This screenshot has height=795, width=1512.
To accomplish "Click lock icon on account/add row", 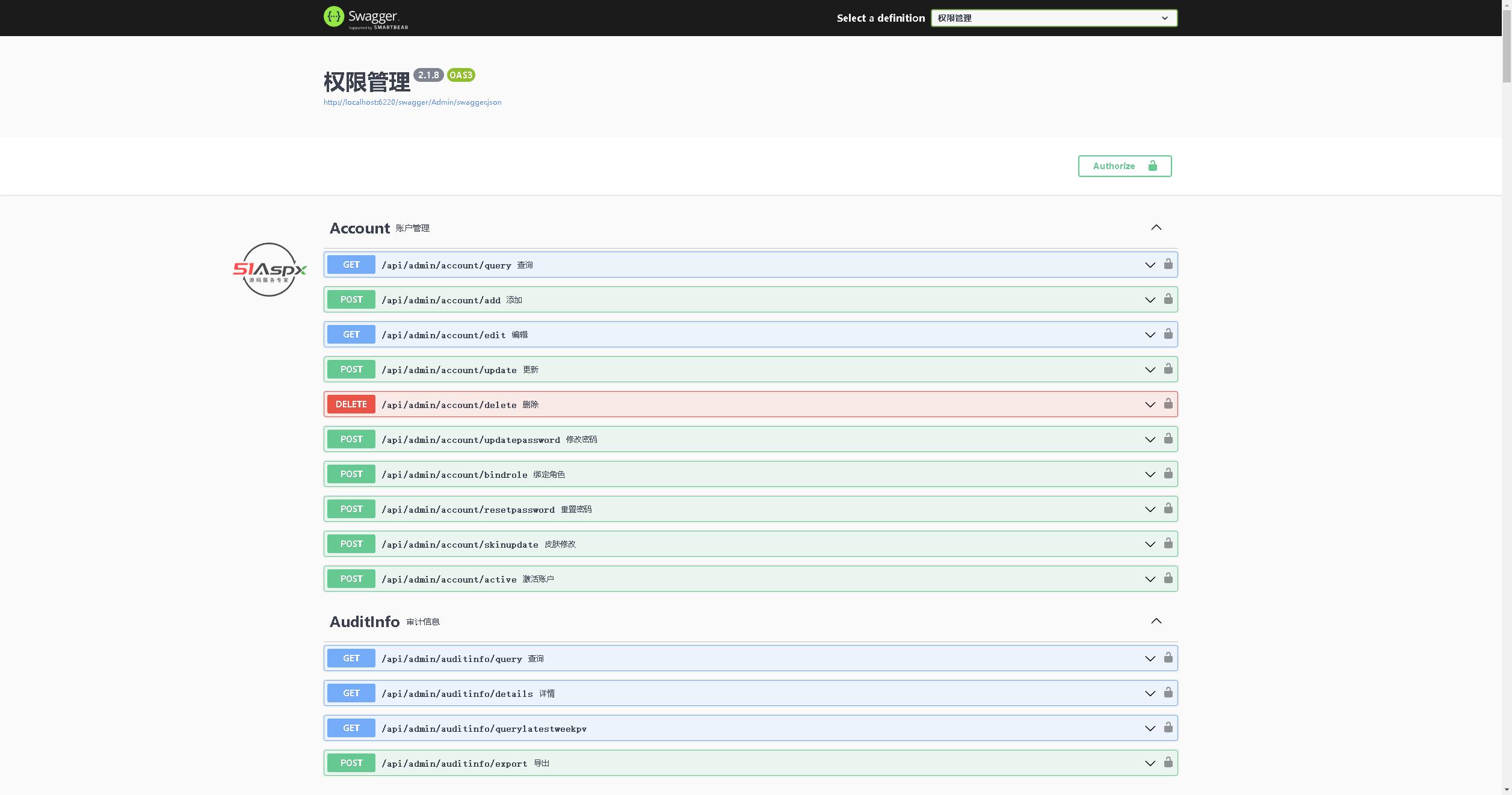I will coord(1168,299).
